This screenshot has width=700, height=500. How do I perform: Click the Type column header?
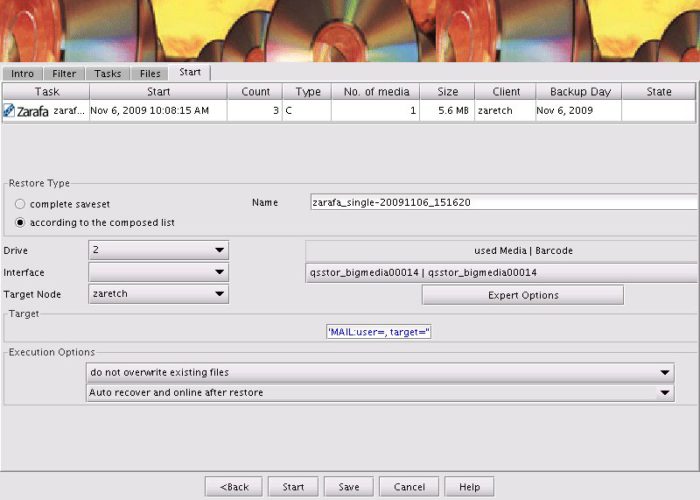click(308, 92)
